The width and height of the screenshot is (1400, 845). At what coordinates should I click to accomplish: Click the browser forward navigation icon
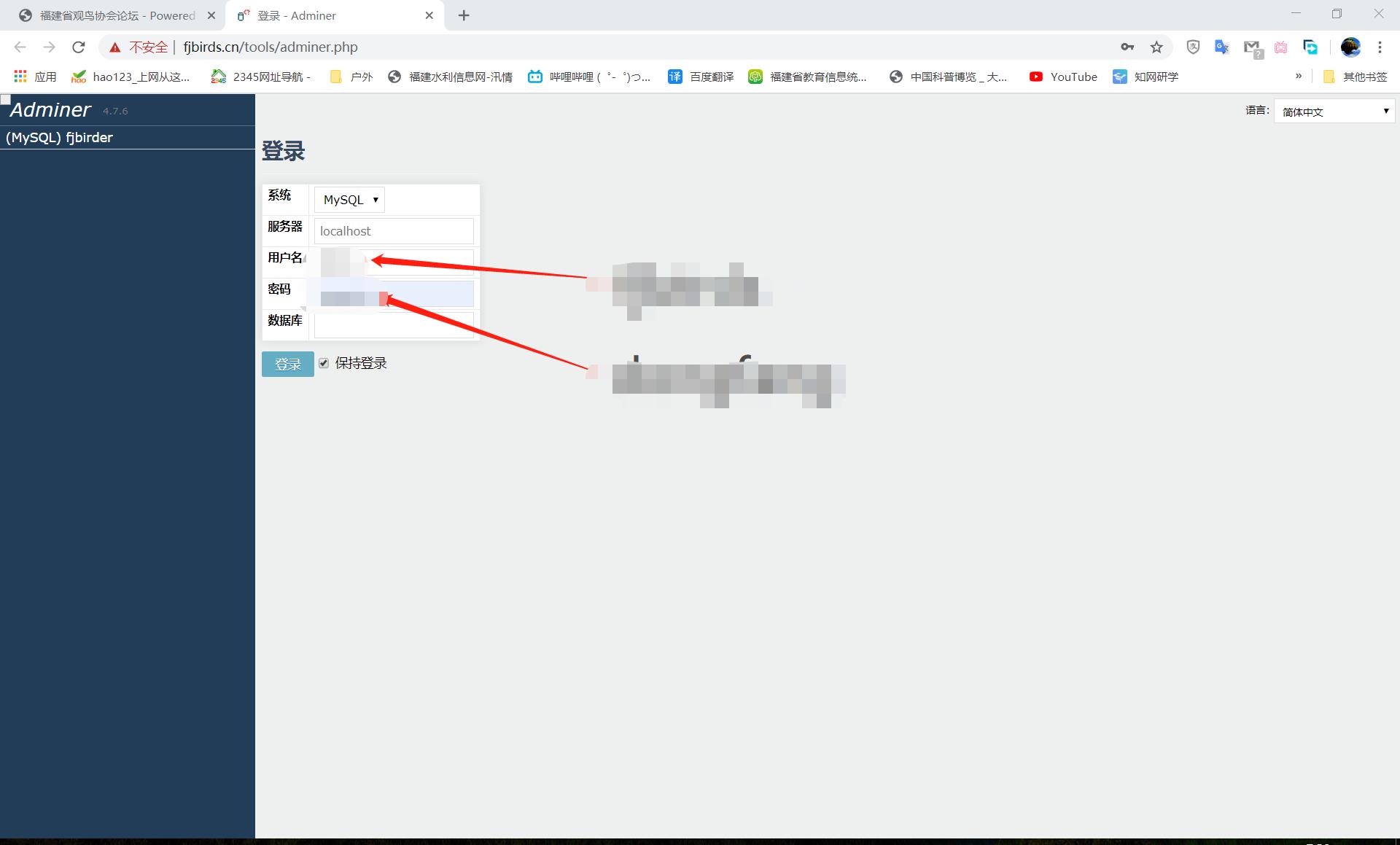48,47
